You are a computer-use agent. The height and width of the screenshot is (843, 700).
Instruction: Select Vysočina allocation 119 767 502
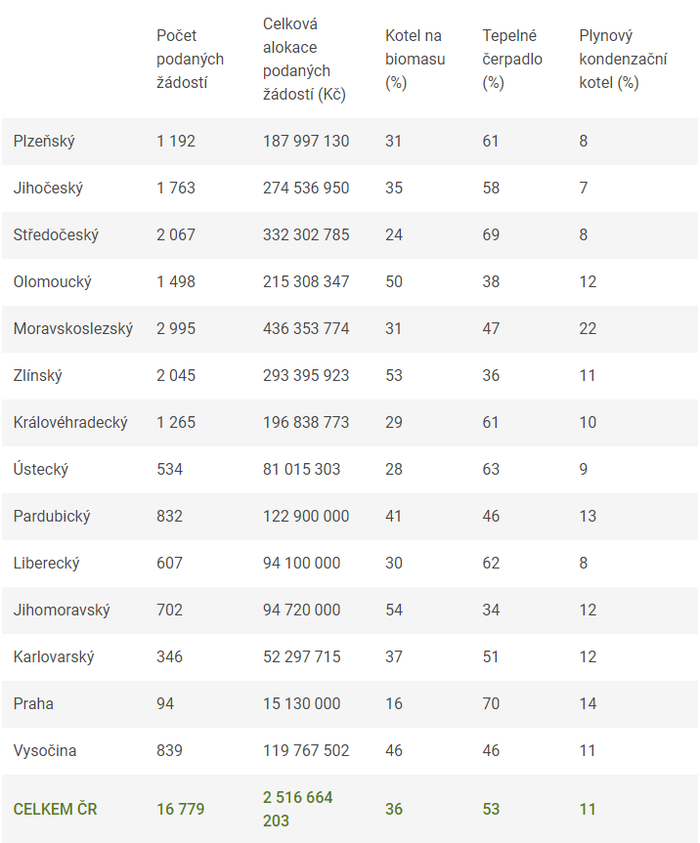click(306, 751)
